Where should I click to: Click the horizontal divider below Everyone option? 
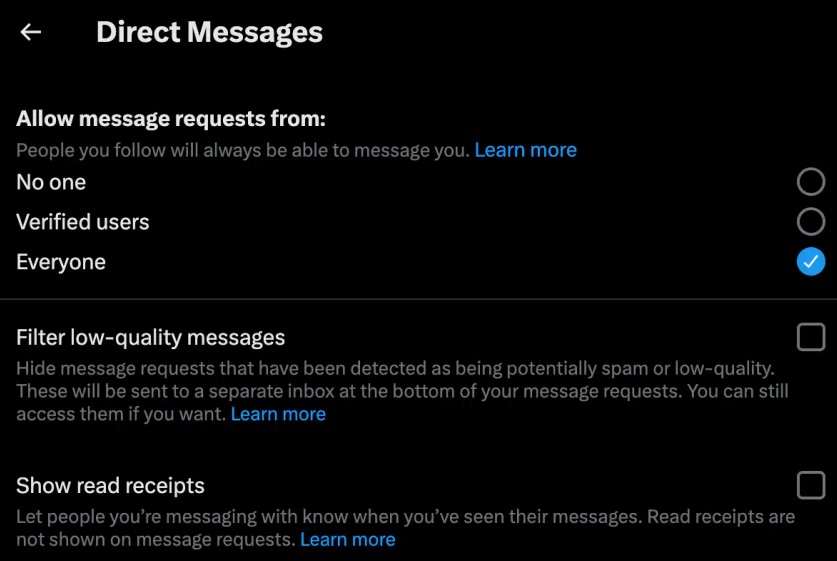pyautogui.click(x=418, y=299)
